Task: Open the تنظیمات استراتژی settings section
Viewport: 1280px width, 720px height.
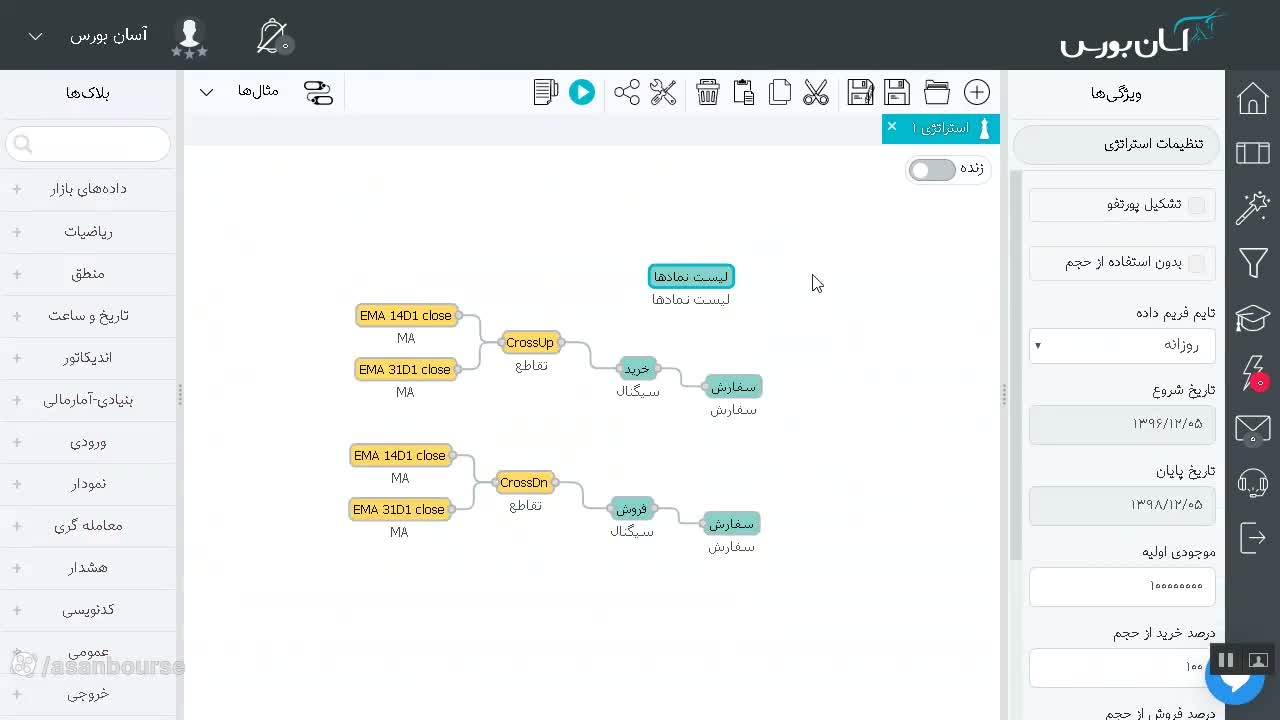Action: [1117, 144]
